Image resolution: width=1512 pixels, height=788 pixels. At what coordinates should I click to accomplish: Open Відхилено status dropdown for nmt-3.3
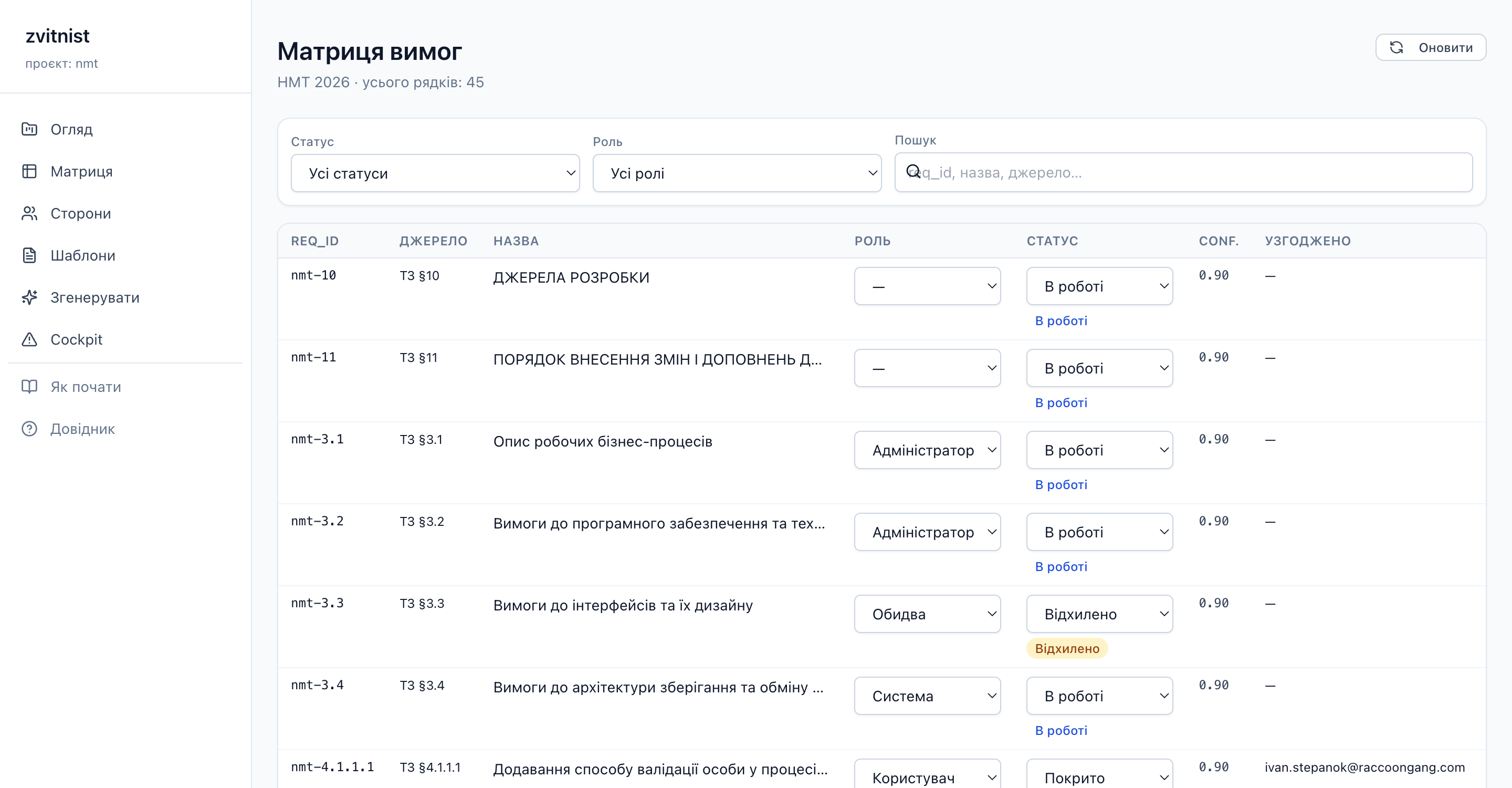click(x=1099, y=614)
